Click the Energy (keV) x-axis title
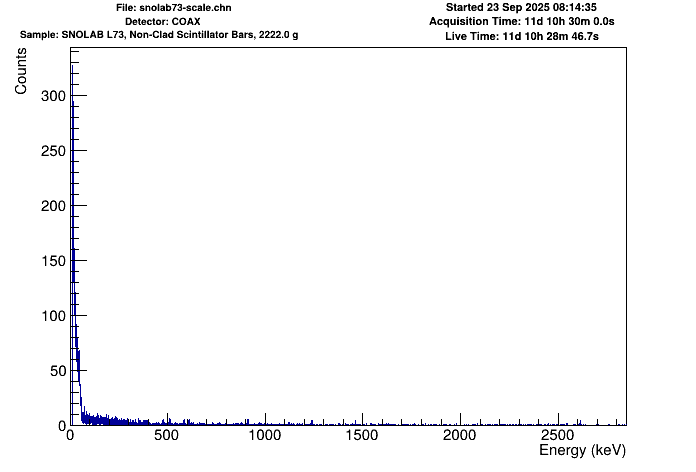696x472 pixels. coord(580,451)
